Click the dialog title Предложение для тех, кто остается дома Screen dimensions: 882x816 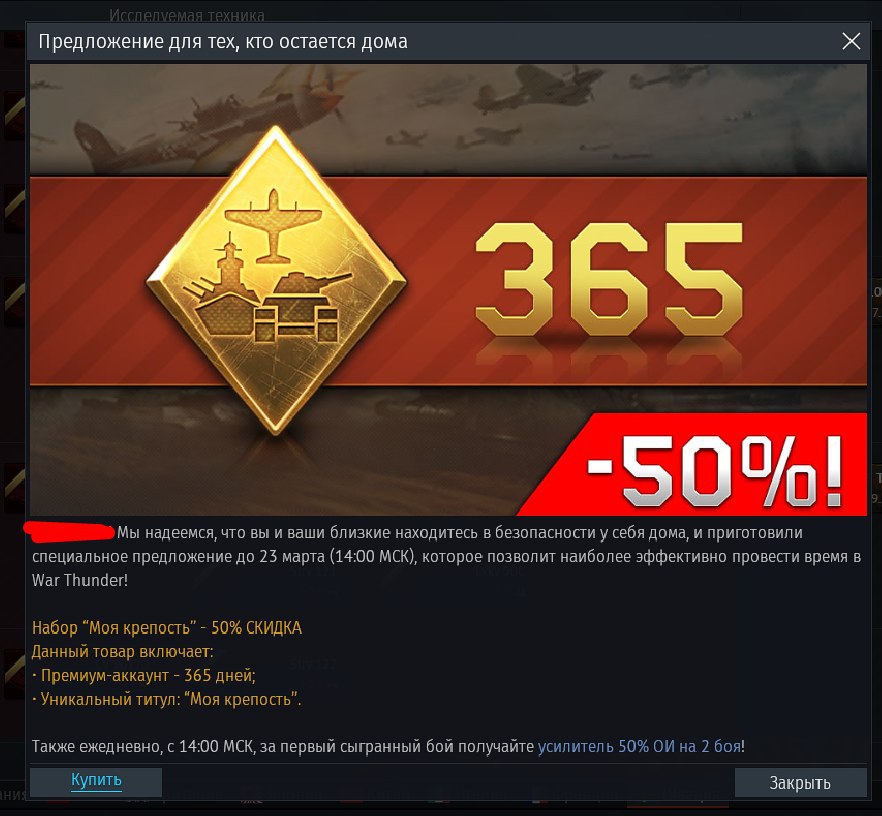pos(223,42)
